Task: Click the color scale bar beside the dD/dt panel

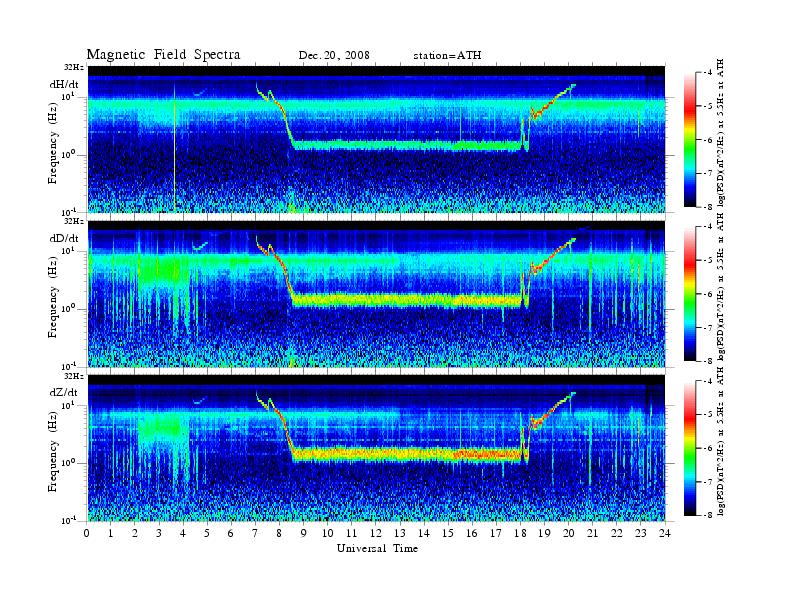Action: pos(690,294)
